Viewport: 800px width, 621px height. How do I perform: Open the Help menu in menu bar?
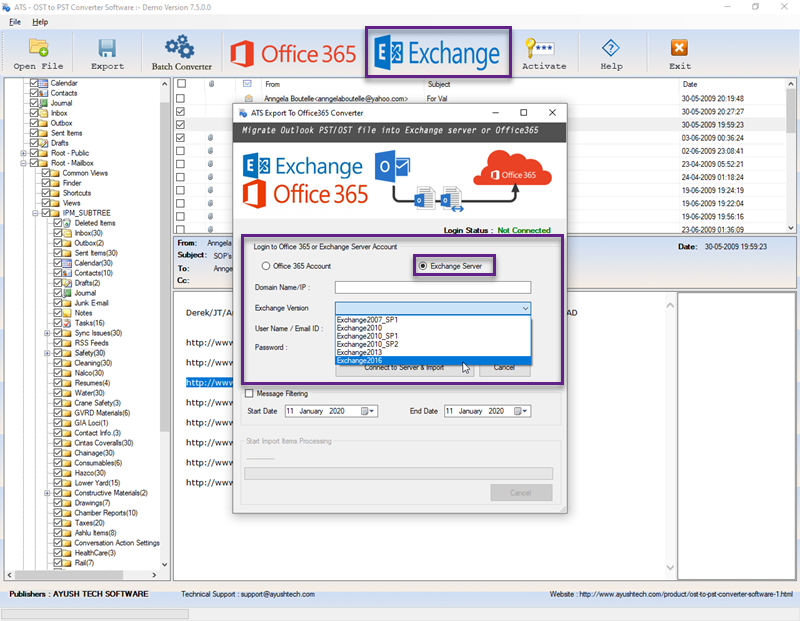click(x=40, y=21)
